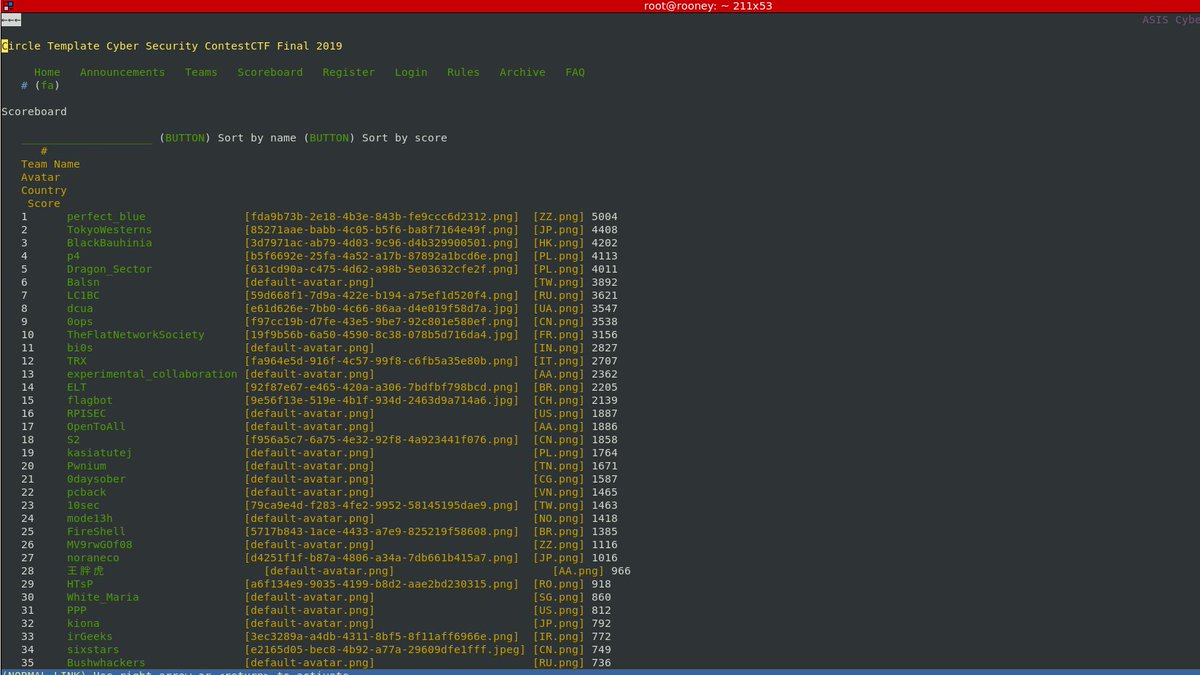Open the Dragon_Sector team link
The width and height of the screenshot is (1200, 675).
tap(109, 269)
